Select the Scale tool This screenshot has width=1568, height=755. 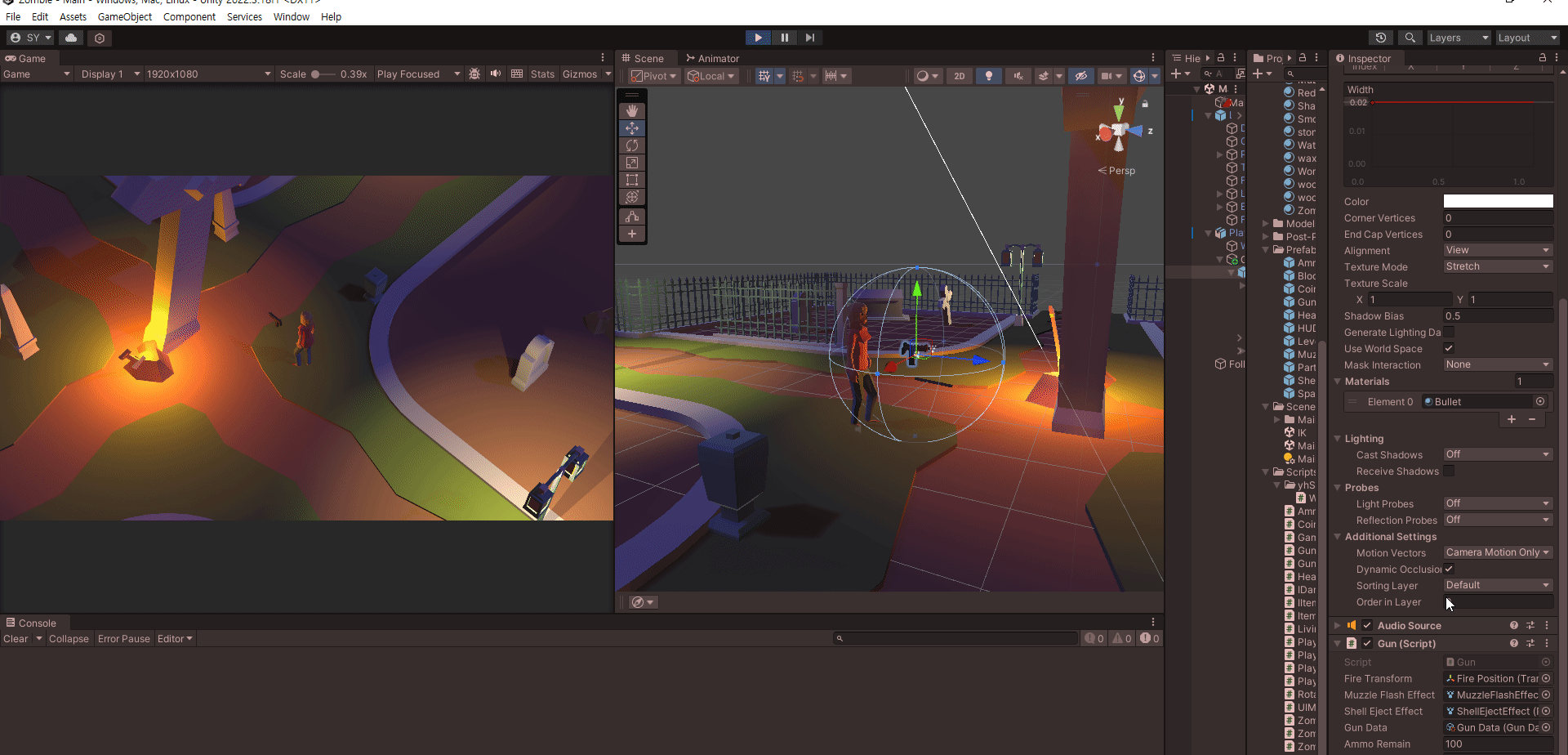(632, 163)
